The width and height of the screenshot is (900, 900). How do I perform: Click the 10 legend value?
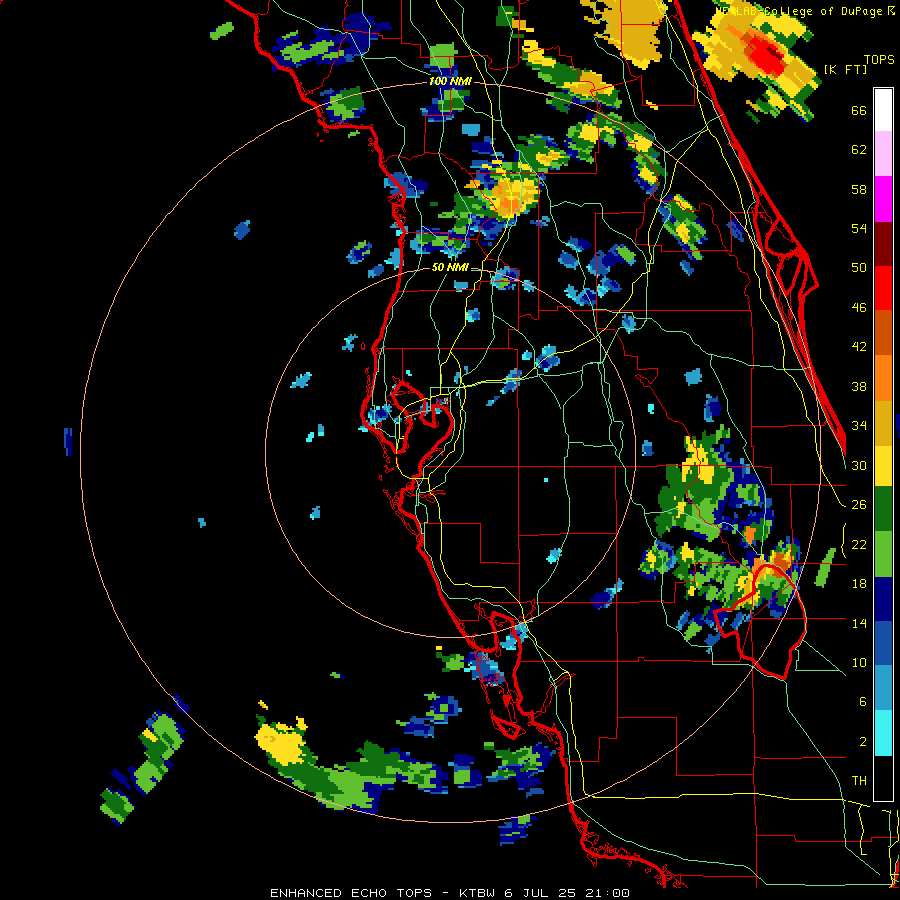pos(859,663)
